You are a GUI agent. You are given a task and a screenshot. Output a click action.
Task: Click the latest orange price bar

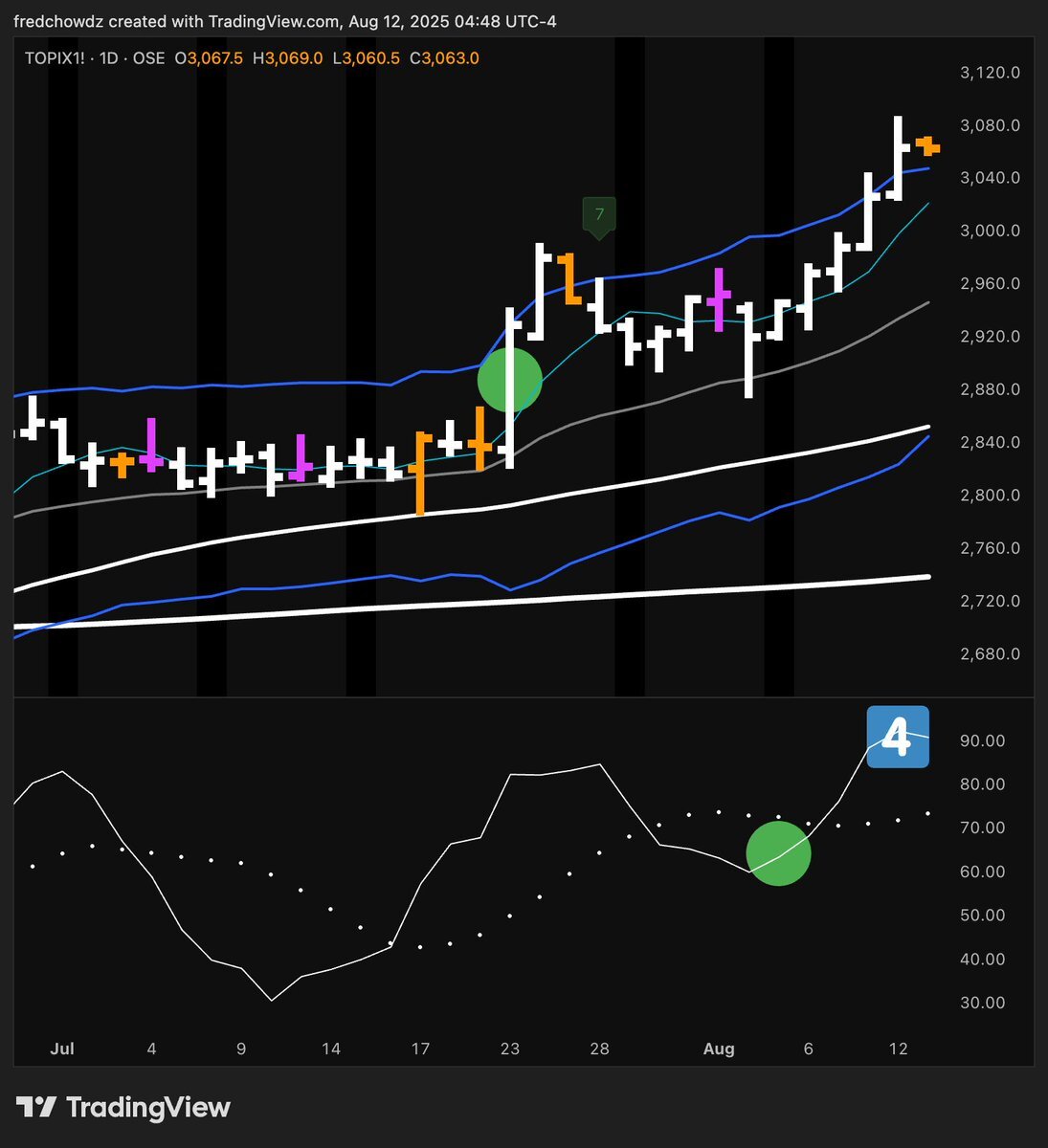pos(927,145)
